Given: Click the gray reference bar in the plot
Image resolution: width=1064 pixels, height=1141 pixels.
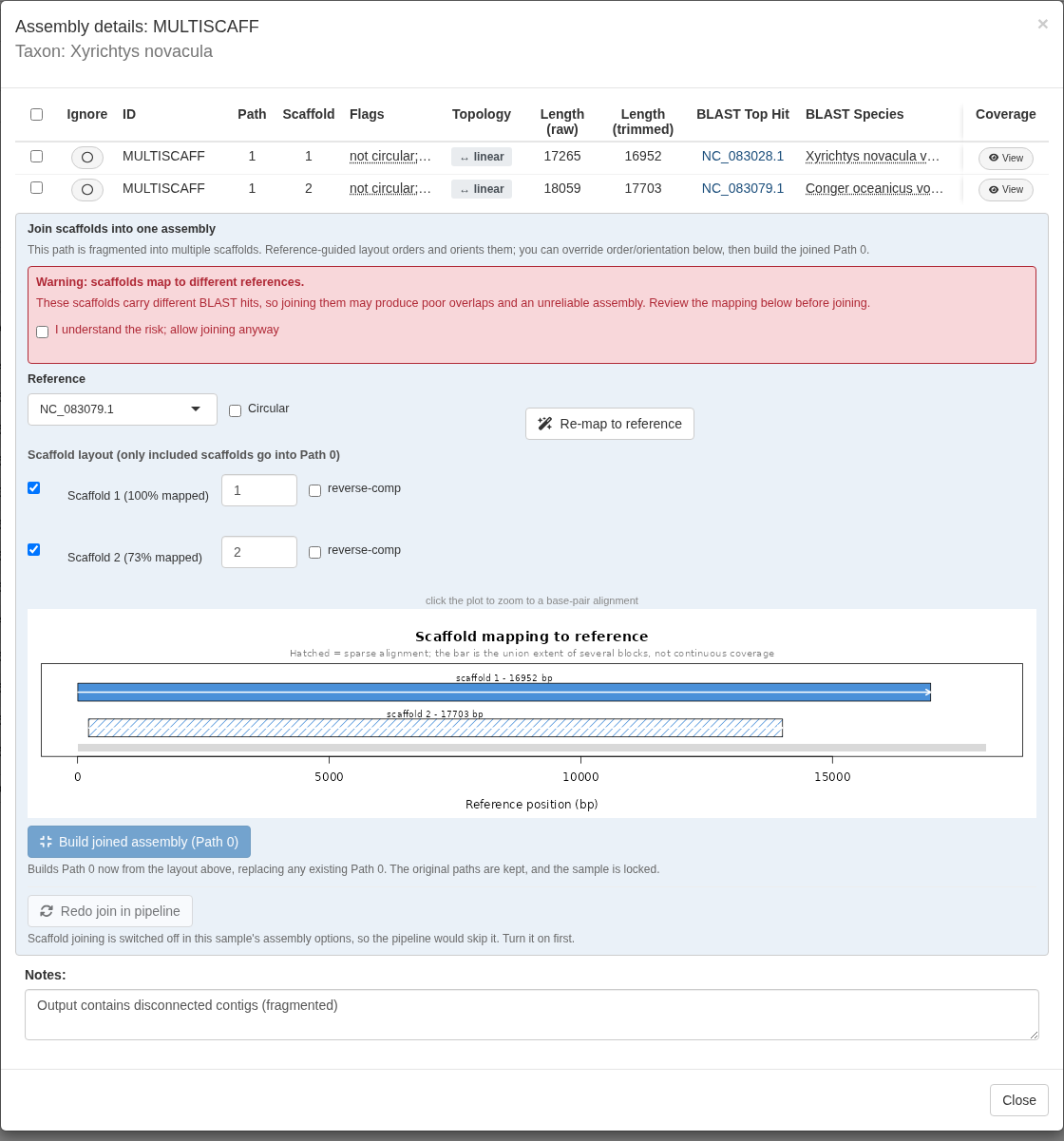Looking at the screenshot, I should pyautogui.click(x=532, y=748).
